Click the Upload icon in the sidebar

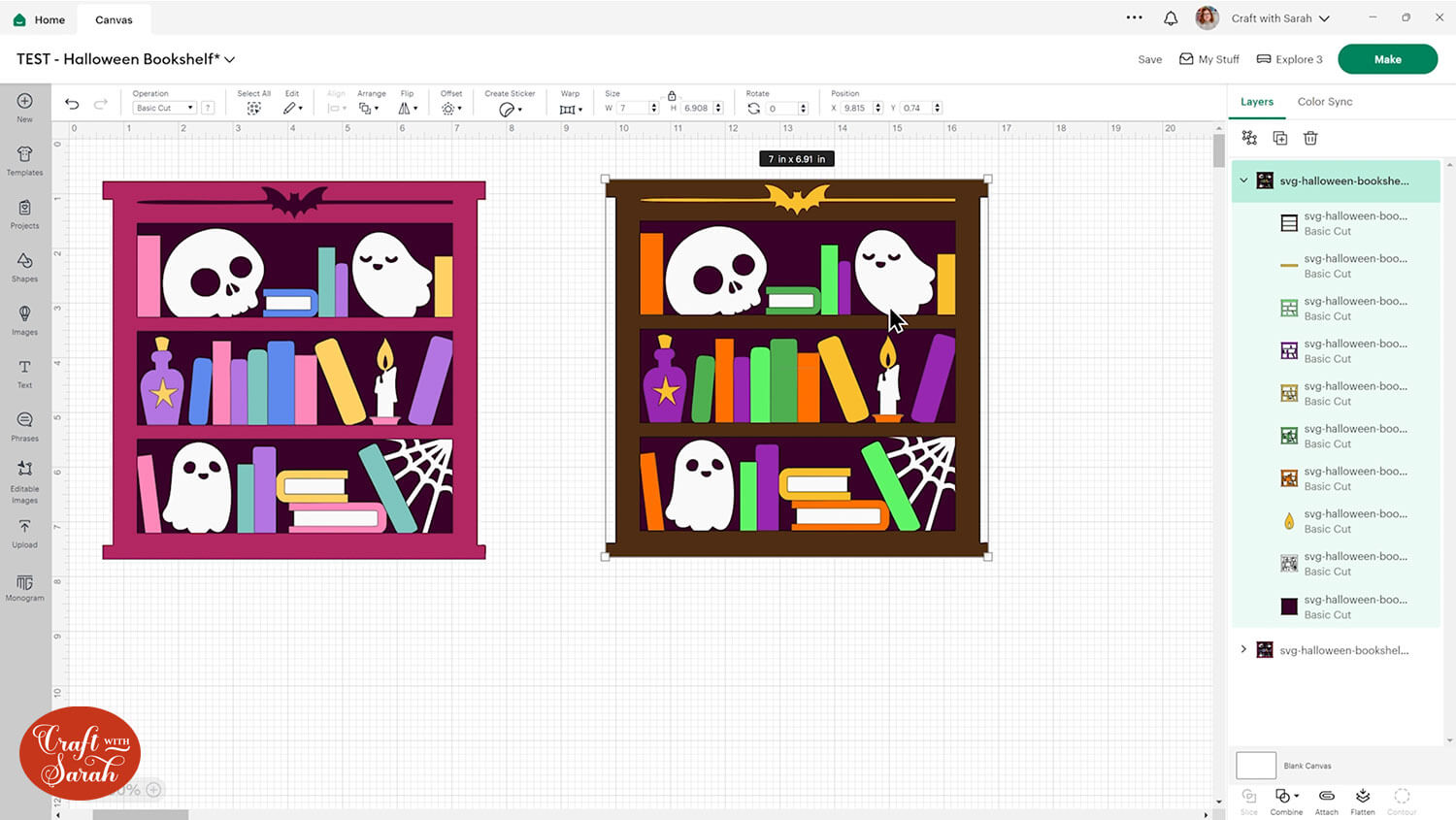24,532
